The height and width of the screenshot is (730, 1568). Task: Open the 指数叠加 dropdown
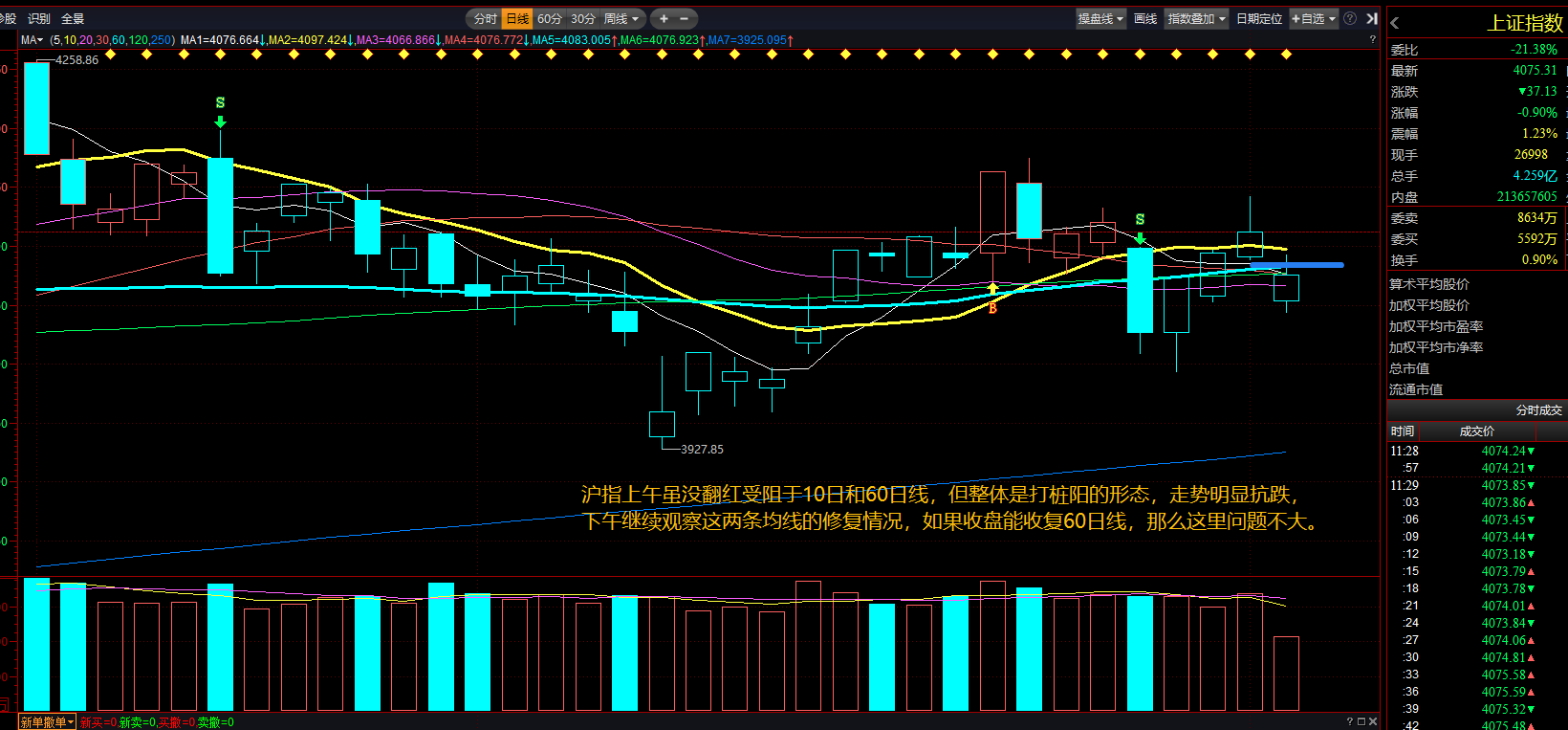(x=1196, y=18)
